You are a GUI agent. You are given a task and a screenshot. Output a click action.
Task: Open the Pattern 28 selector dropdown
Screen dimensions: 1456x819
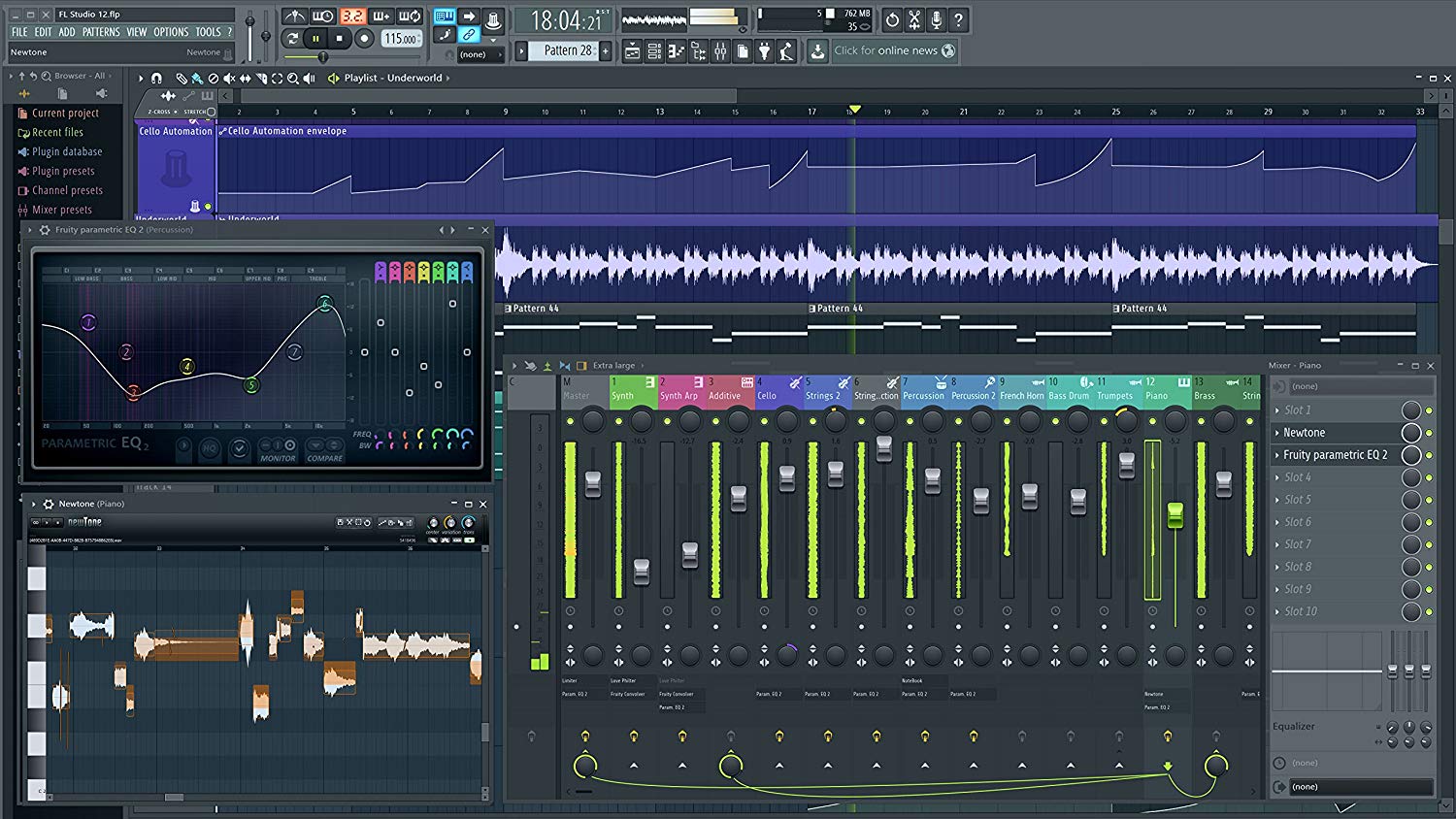click(571, 50)
